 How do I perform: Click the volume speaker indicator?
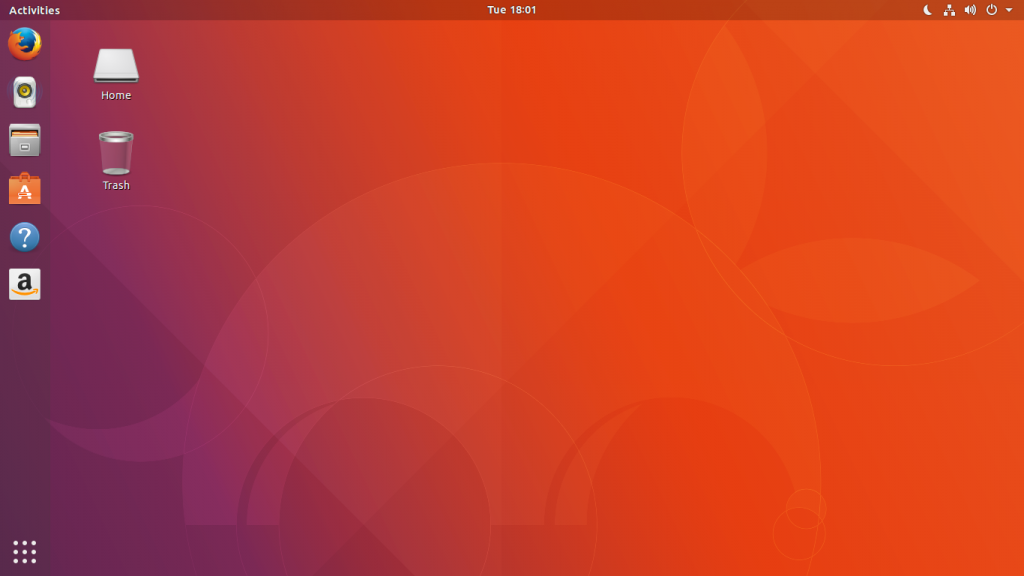969,10
